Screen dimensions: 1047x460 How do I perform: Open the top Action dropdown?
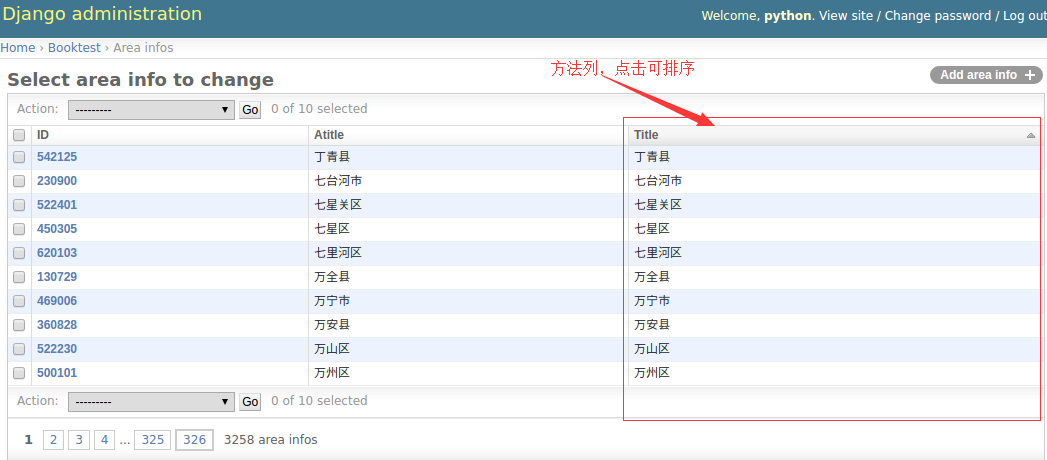click(x=151, y=110)
